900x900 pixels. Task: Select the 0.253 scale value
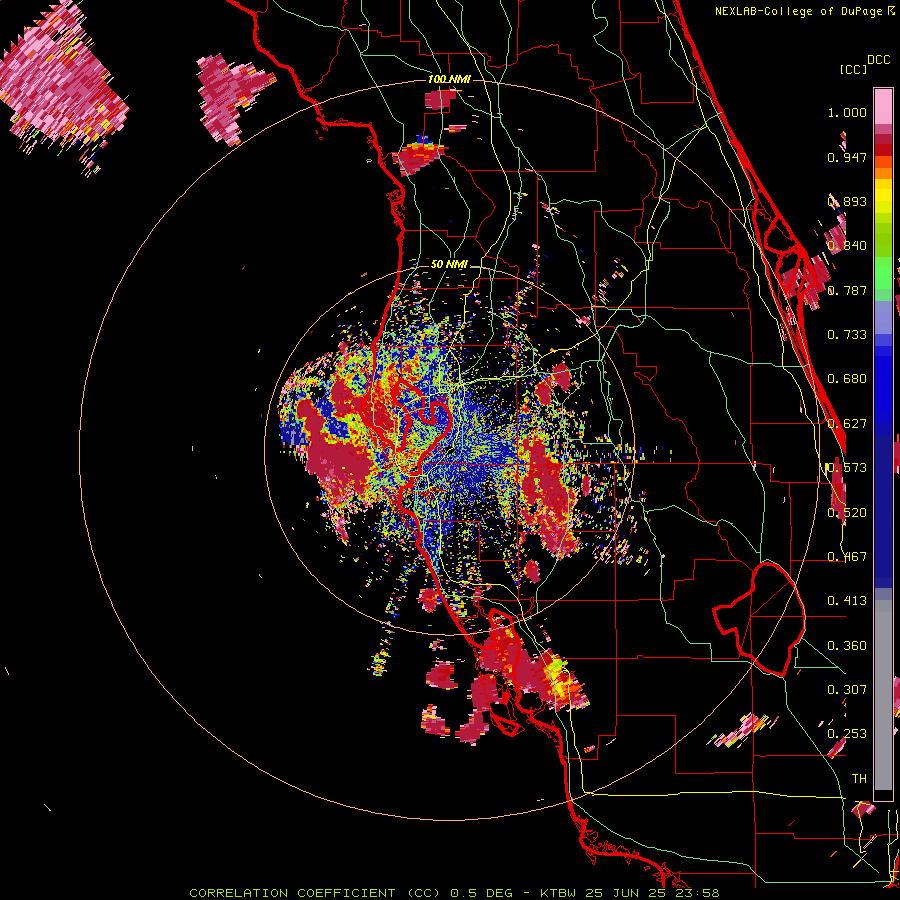tap(847, 734)
